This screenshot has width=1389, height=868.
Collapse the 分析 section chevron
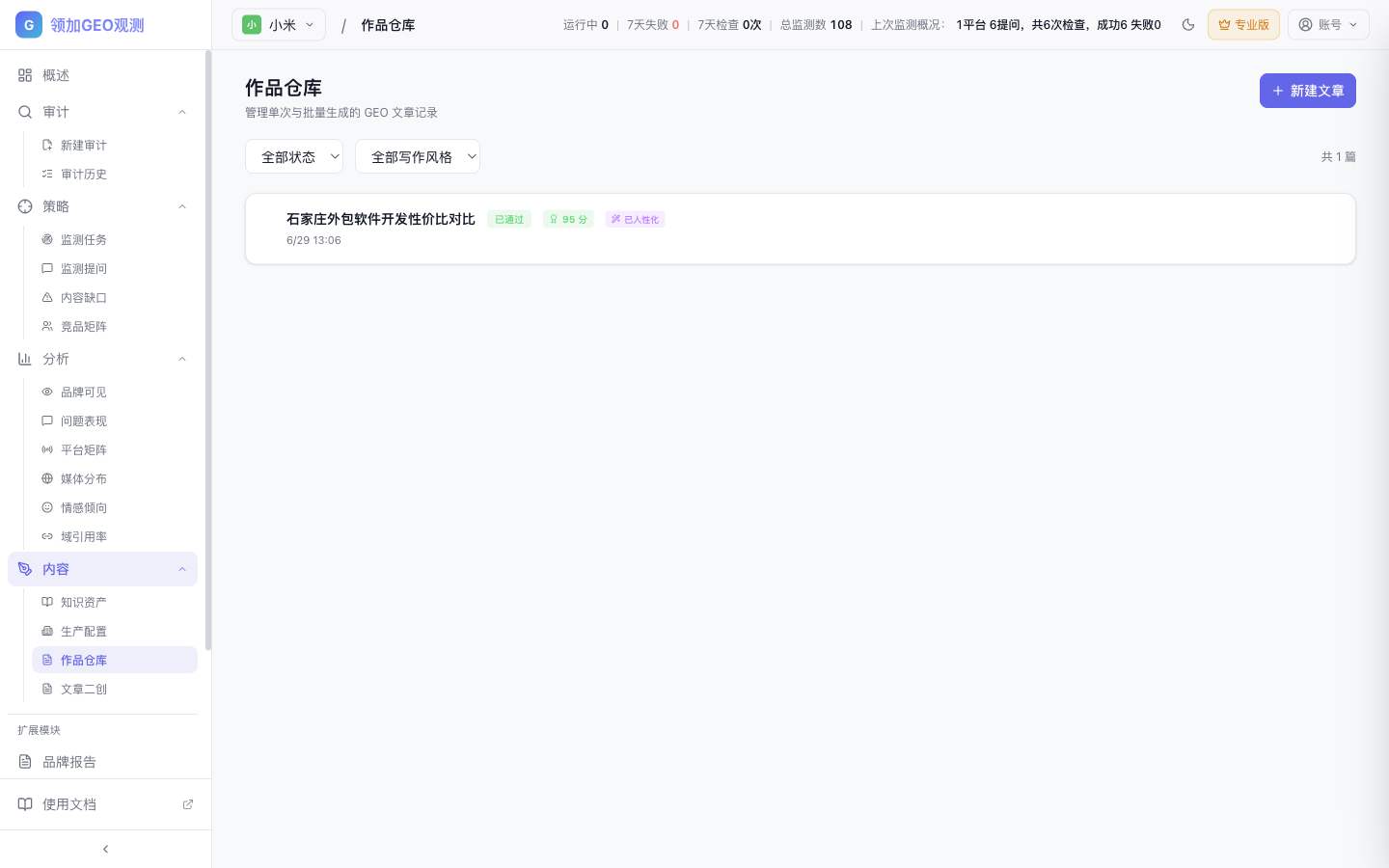[x=182, y=359]
